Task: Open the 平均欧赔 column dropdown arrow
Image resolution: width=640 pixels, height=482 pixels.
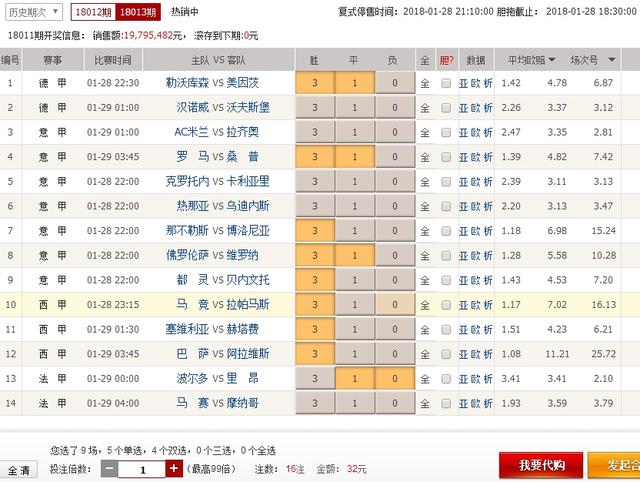Action: coord(552,60)
